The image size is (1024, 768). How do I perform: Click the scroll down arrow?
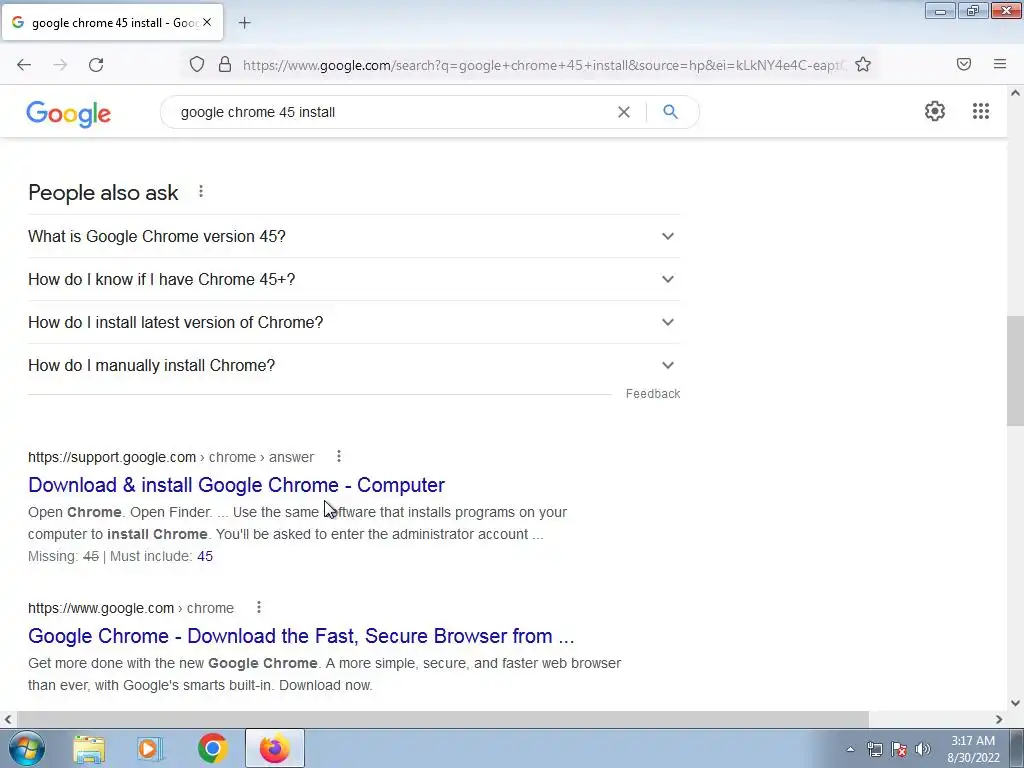pos(1015,703)
